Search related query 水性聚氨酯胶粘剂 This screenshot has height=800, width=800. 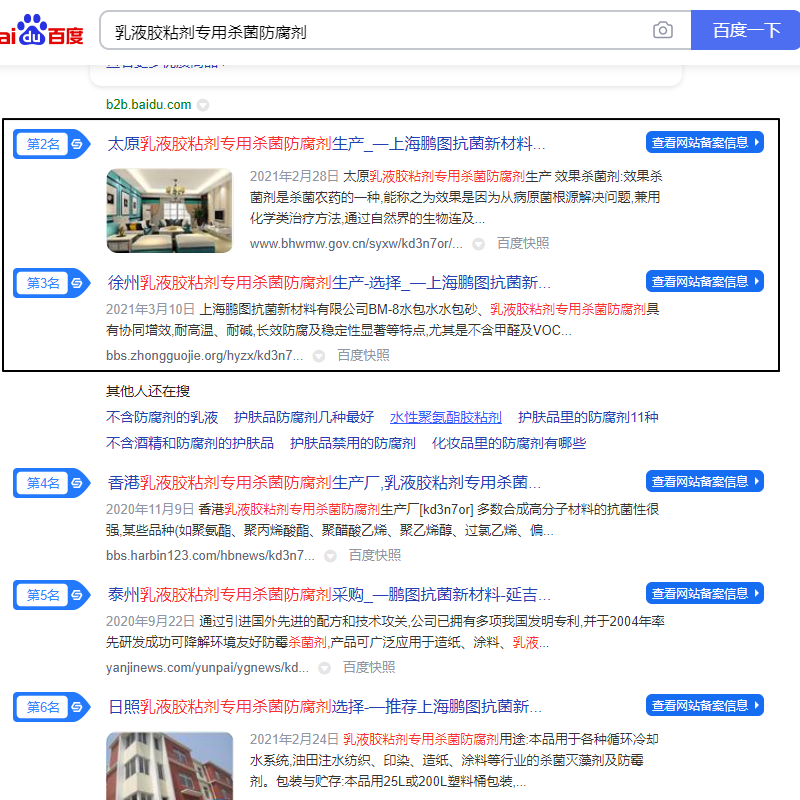point(445,417)
